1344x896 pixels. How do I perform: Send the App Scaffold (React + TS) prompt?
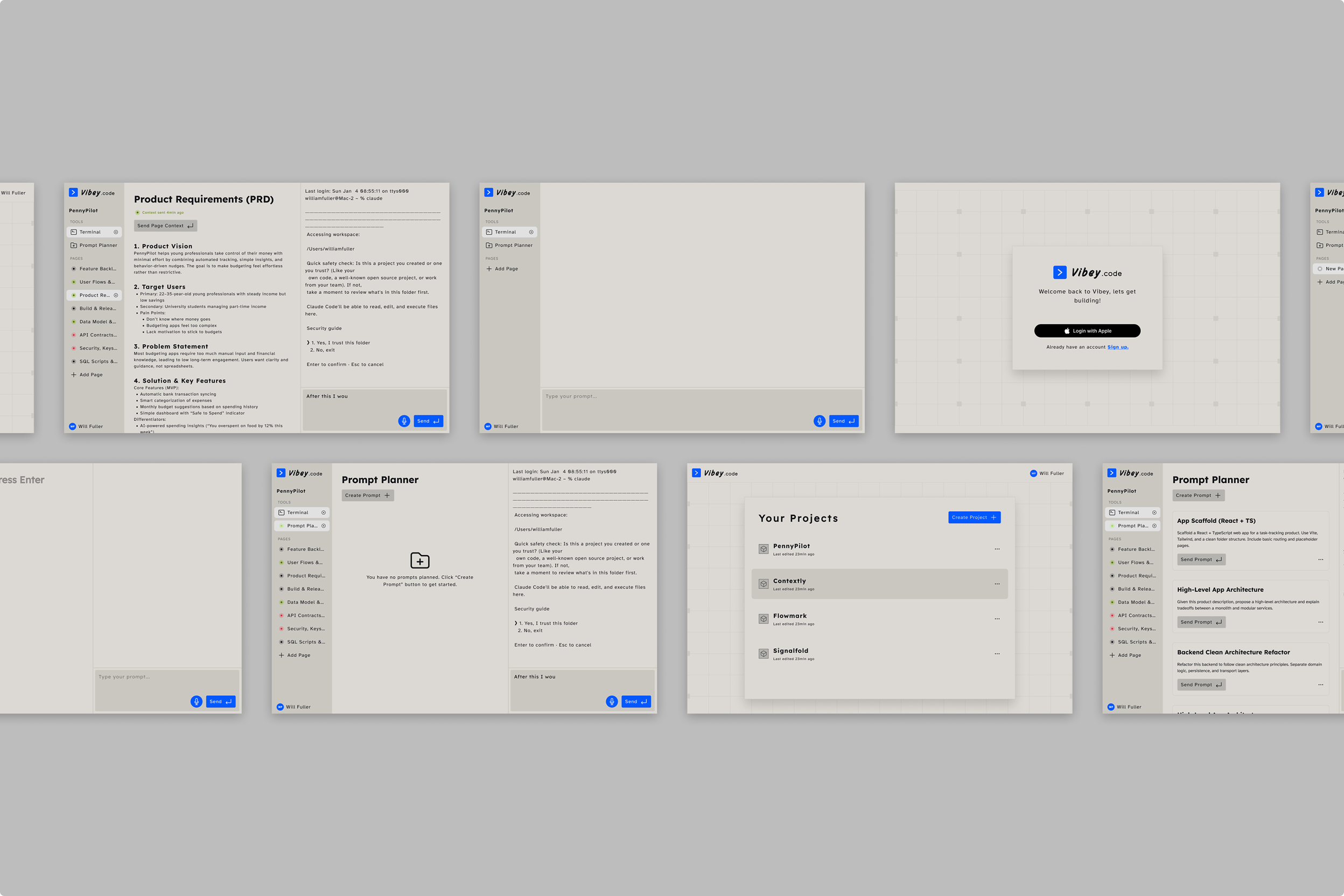tap(1201, 559)
